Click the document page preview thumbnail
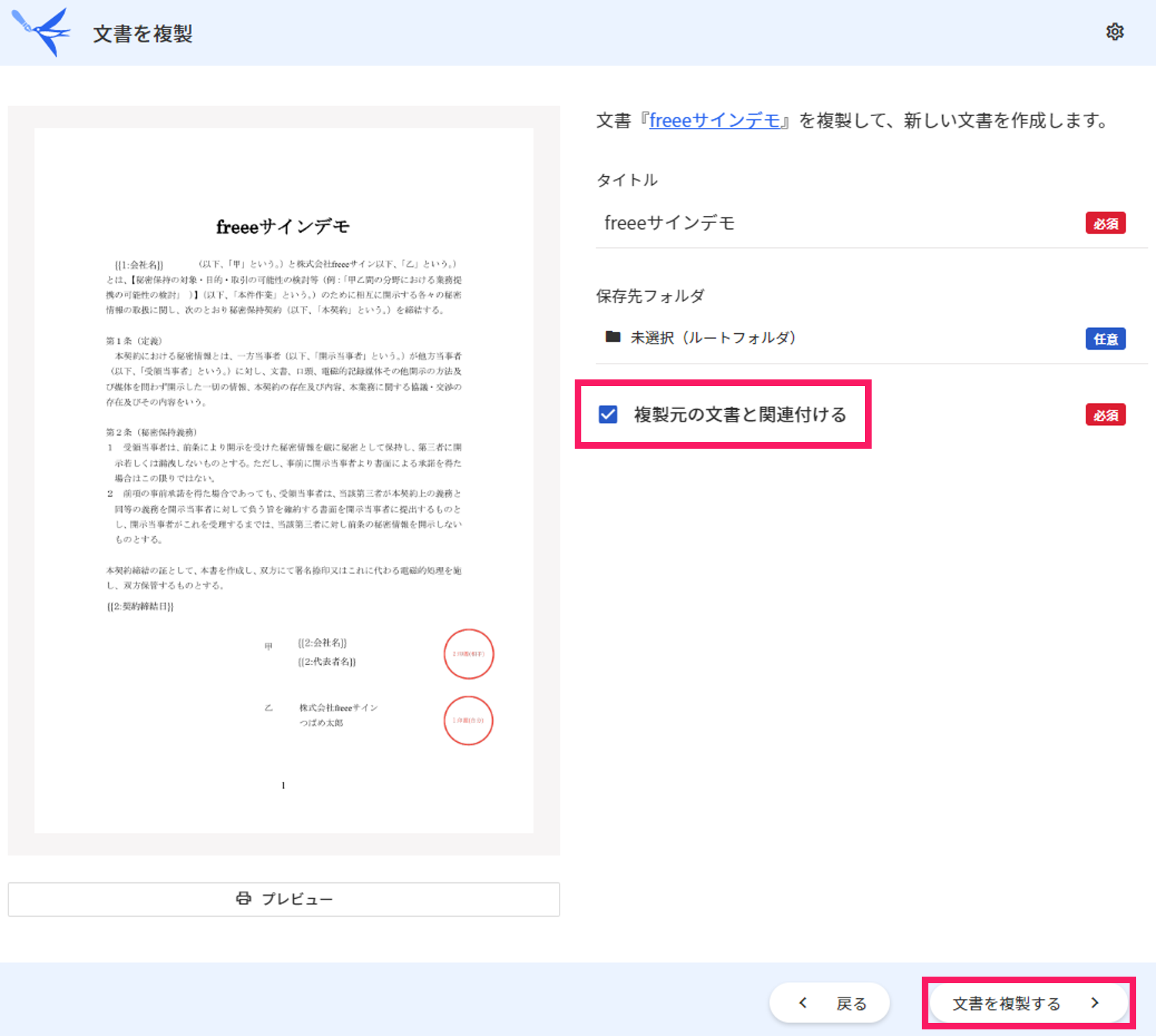This screenshot has width=1156, height=1036. pyautogui.click(x=284, y=480)
